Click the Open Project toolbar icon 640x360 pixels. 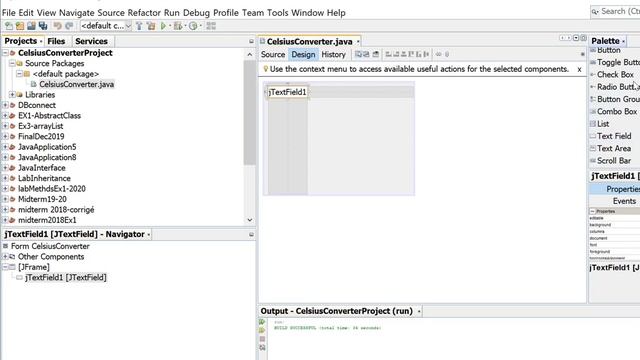(x=31, y=26)
